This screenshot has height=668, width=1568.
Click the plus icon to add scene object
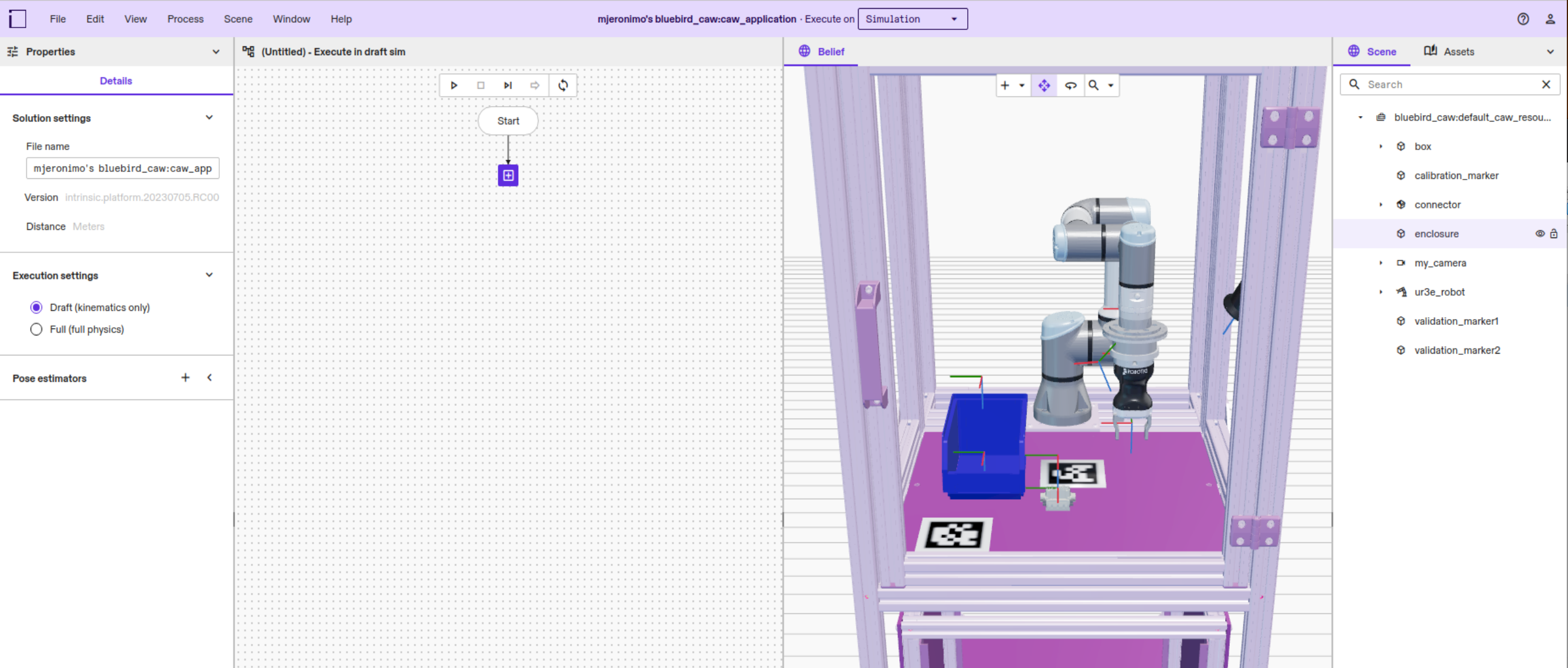(x=1004, y=86)
